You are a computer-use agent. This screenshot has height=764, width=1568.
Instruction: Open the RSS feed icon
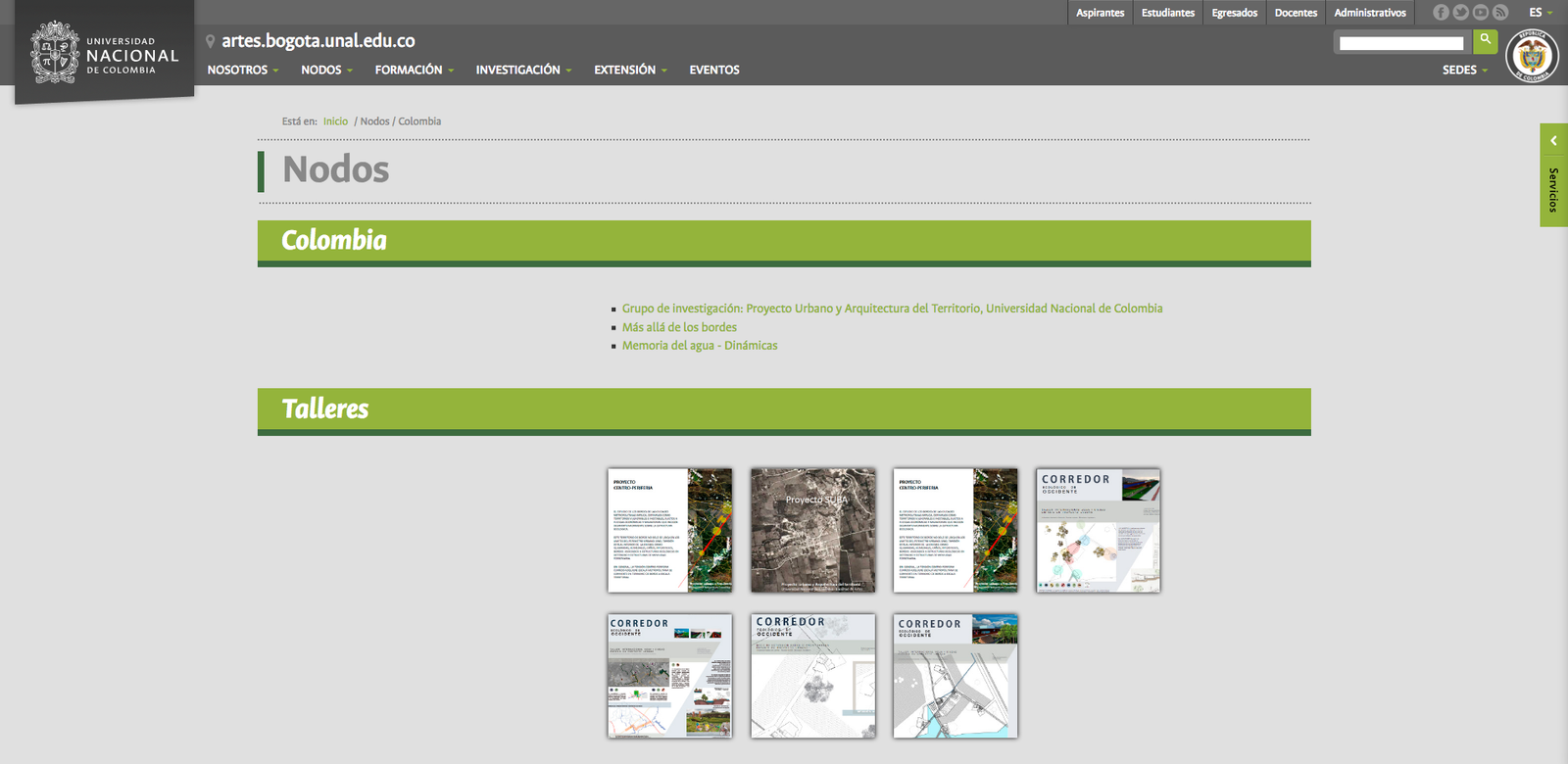point(1499,13)
